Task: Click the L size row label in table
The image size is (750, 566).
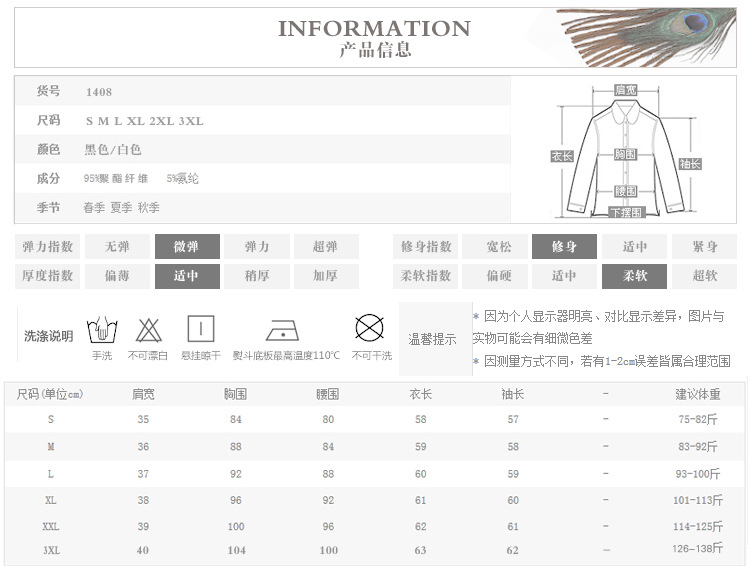Action: (x=51, y=474)
